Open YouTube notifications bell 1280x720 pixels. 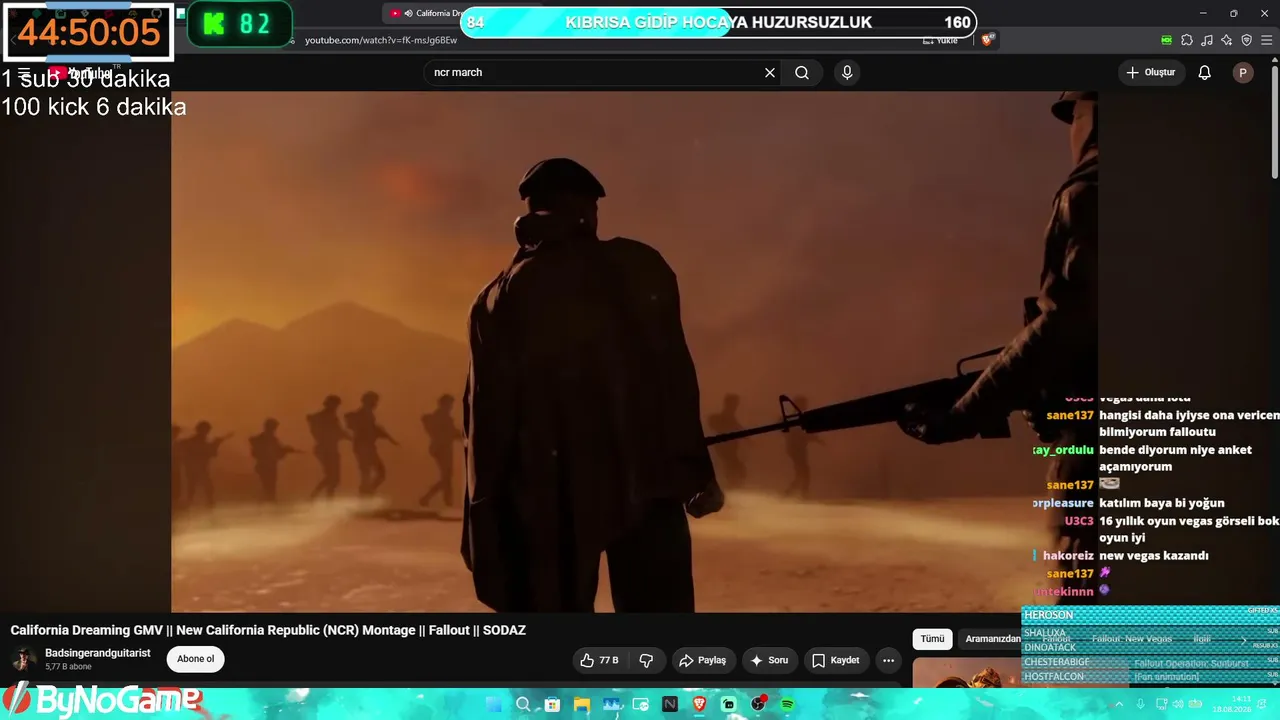(x=1205, y=73)
